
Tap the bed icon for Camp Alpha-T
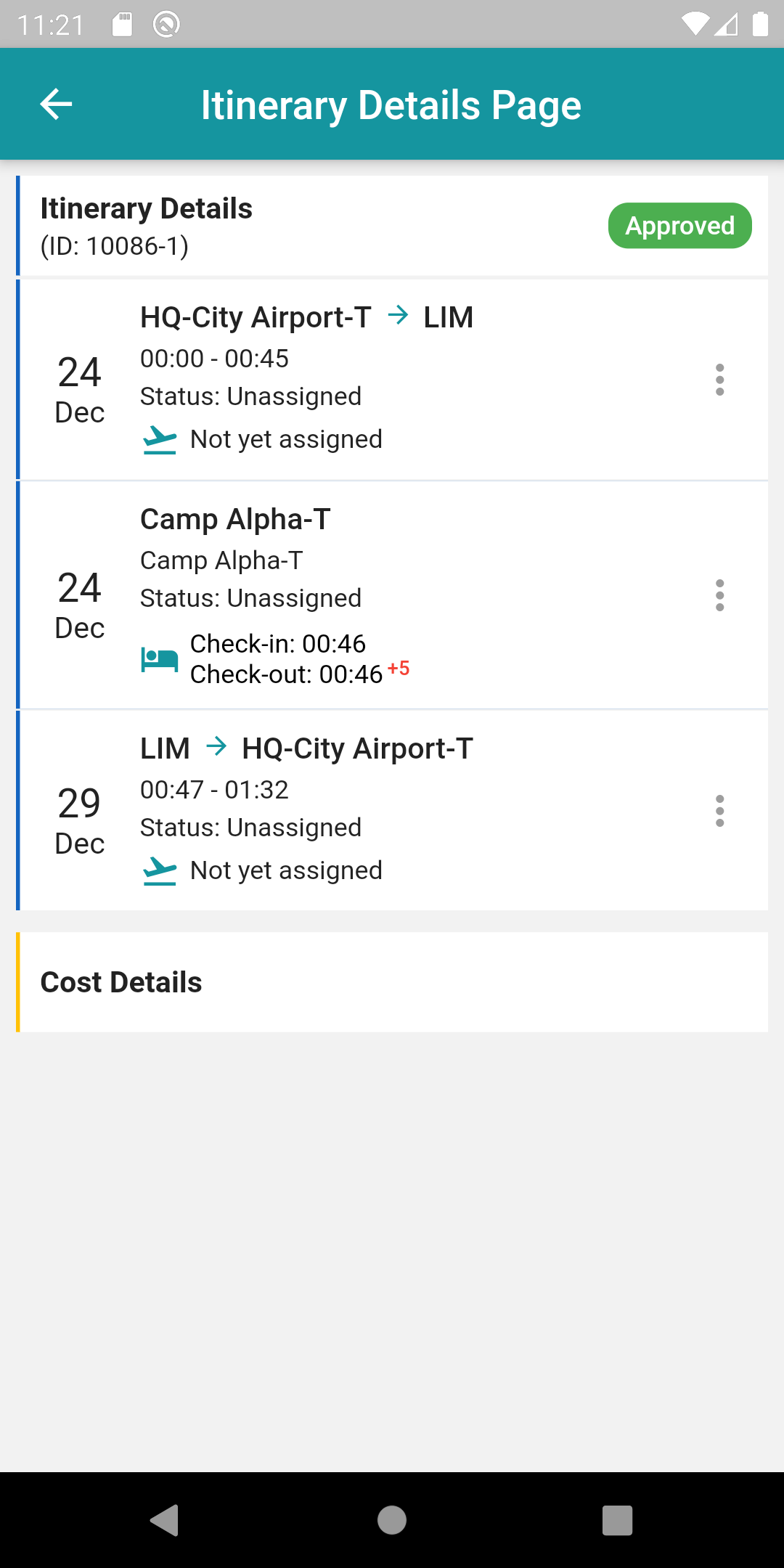point(160,660)
